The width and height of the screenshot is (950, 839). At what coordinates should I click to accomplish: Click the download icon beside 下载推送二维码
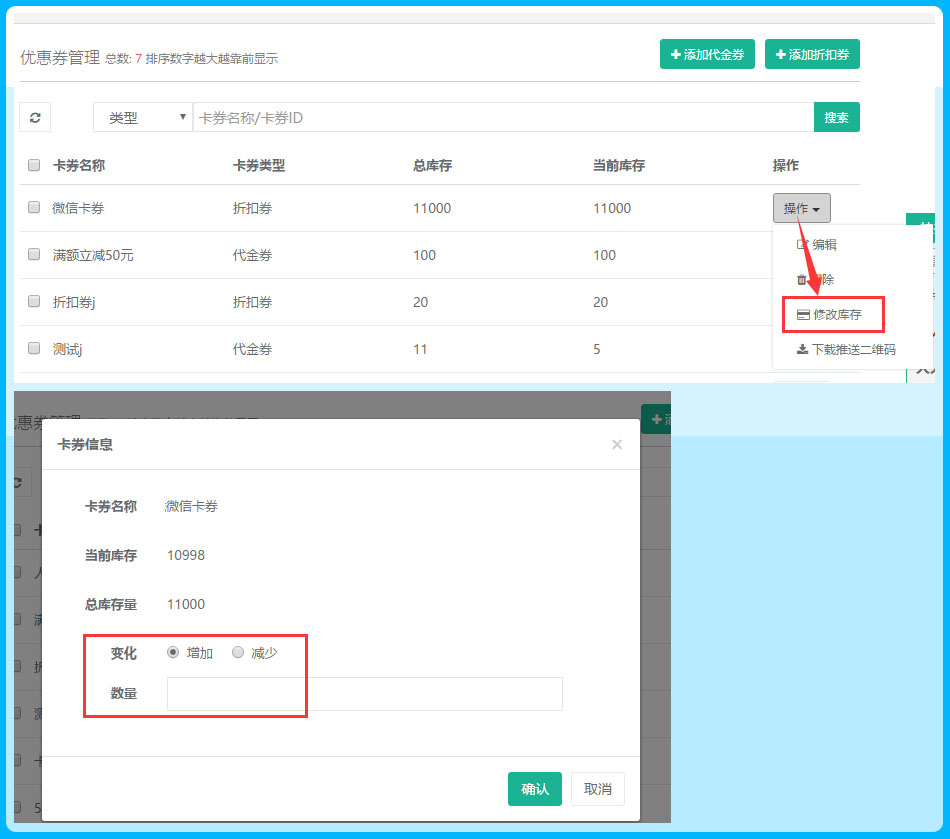click(x=802, y=350)
